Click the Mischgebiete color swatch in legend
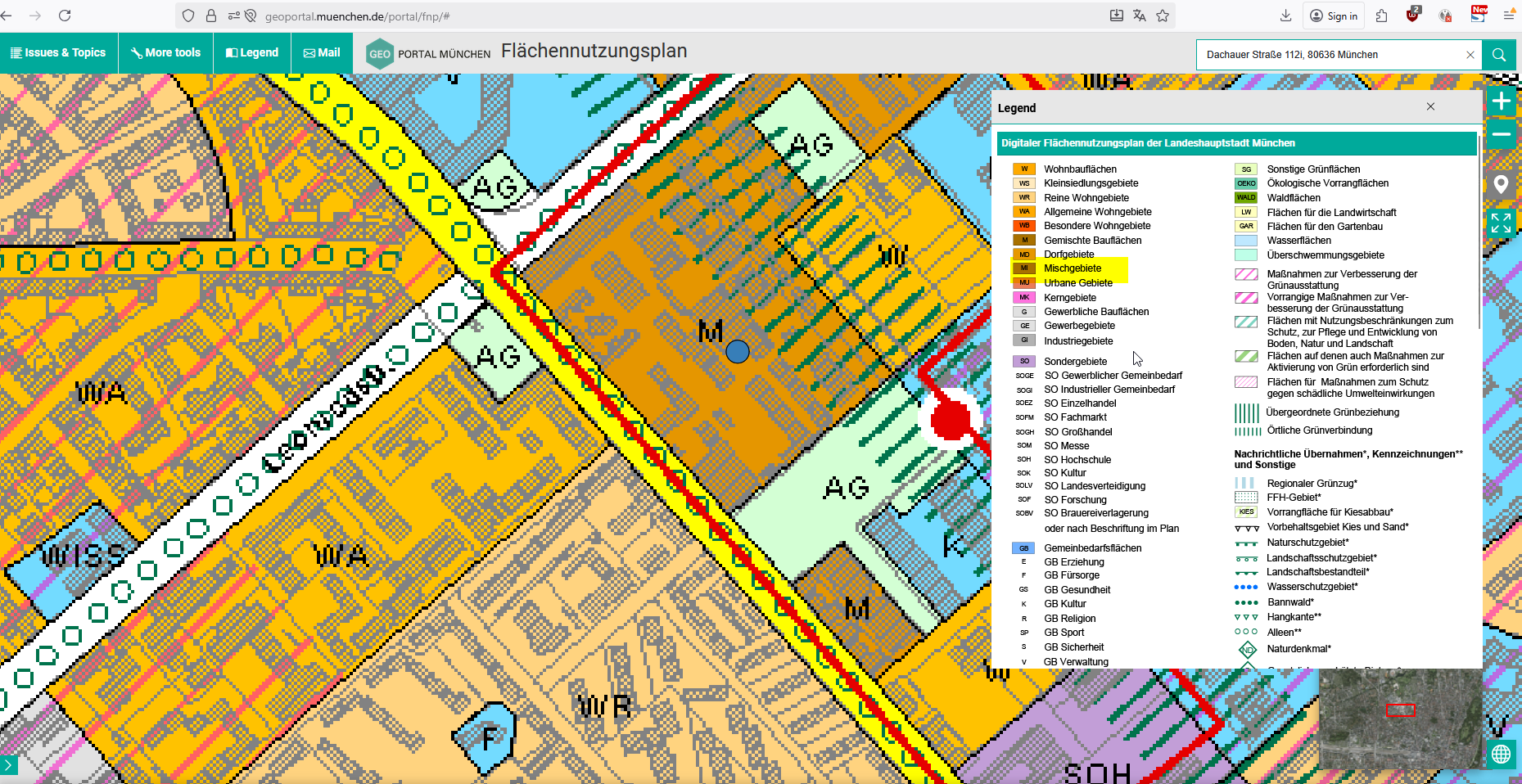Viewport: 1522px width, 784px height. tap(1023, 268)
